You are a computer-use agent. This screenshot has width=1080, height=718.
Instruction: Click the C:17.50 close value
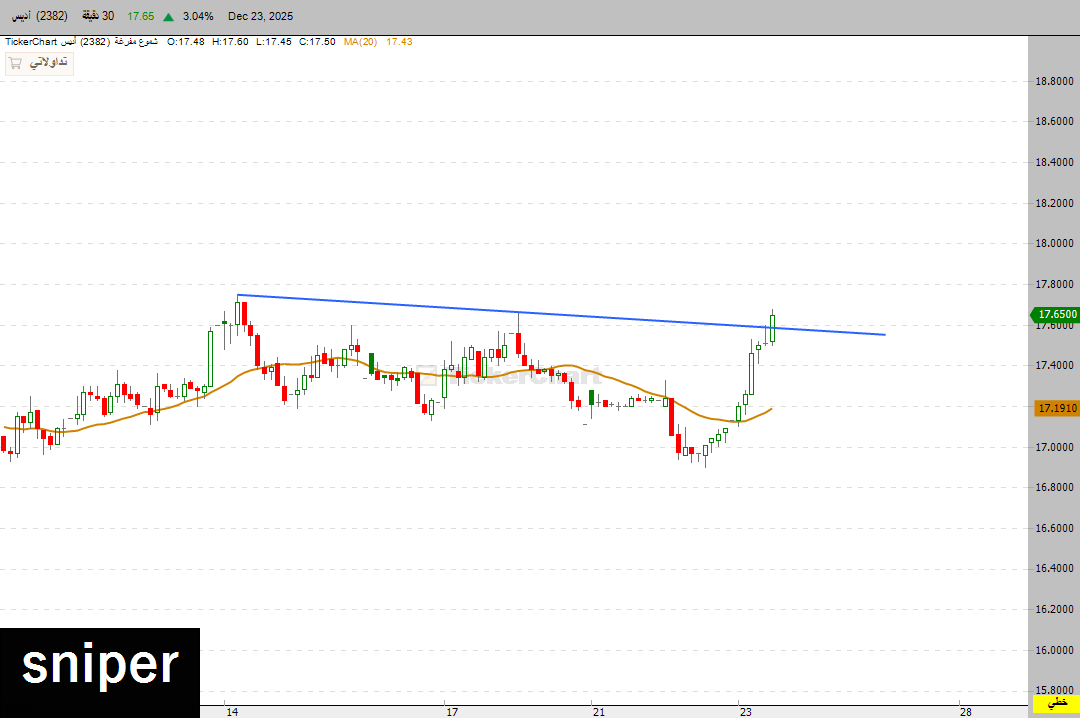[x=317, y=42]
